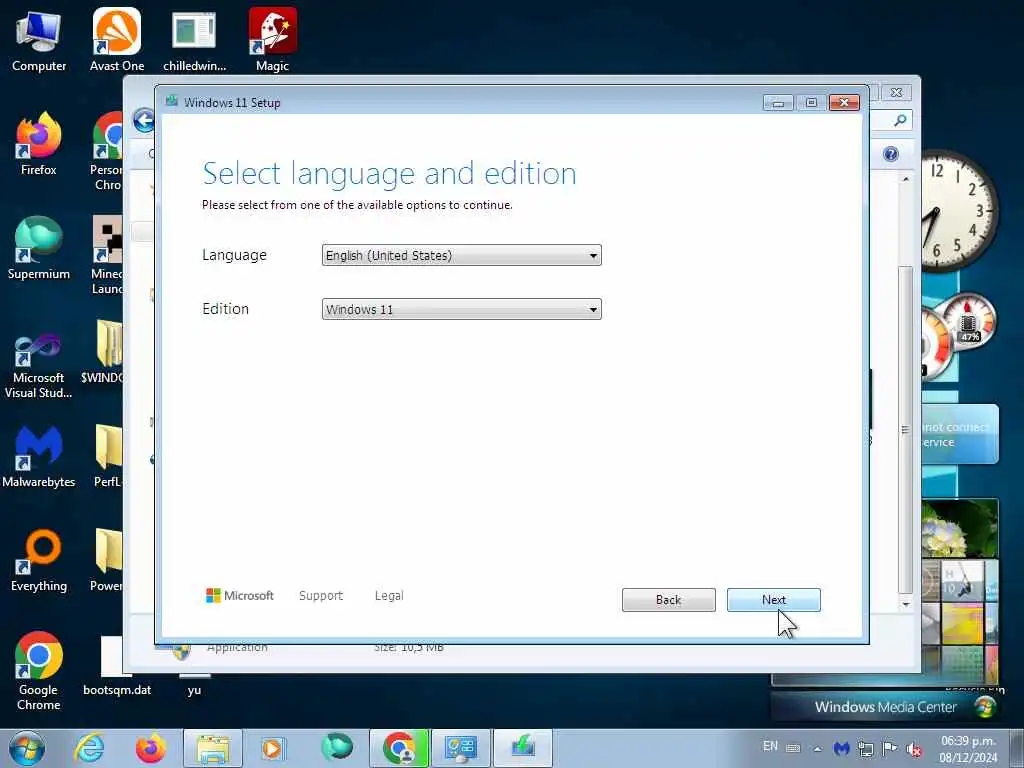Click the Next button

[x=773, y=600]
